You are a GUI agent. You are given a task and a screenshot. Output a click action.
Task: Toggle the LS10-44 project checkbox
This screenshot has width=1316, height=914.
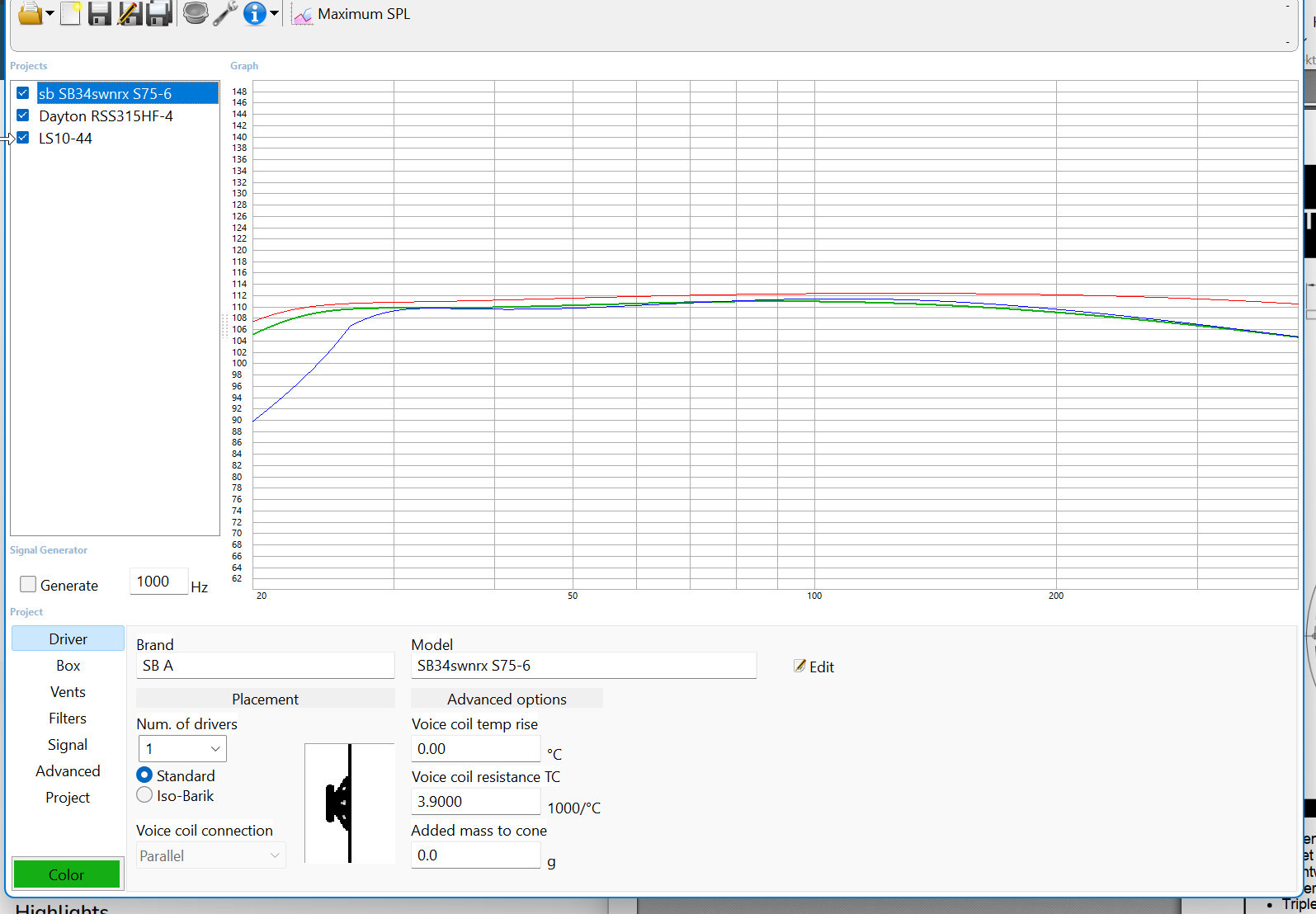(23, 138)
